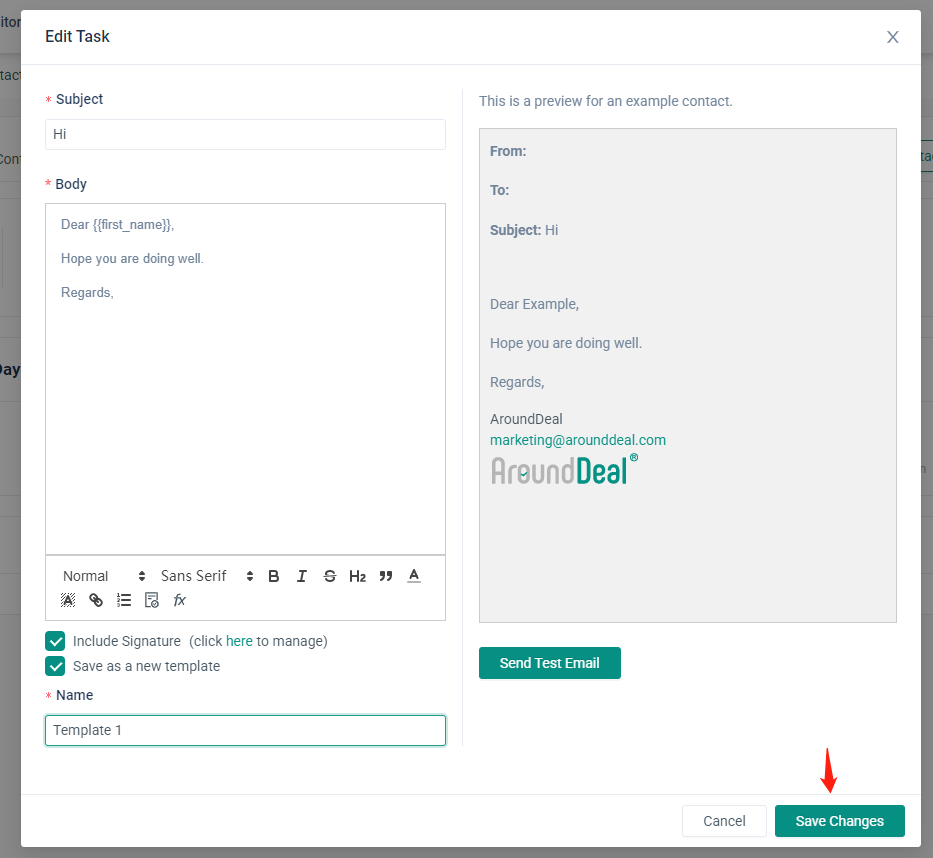Toggle bold formatting in body editor
This screenshot has width=933, height=858.
274,576
